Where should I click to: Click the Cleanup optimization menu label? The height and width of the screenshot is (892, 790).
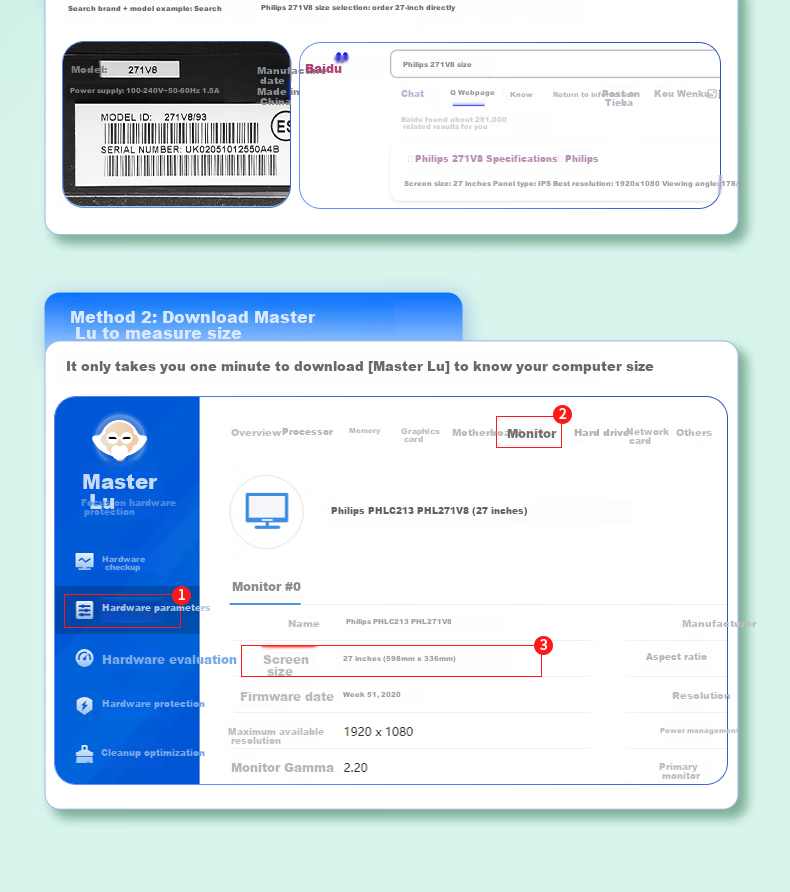(x=152, y=753)
